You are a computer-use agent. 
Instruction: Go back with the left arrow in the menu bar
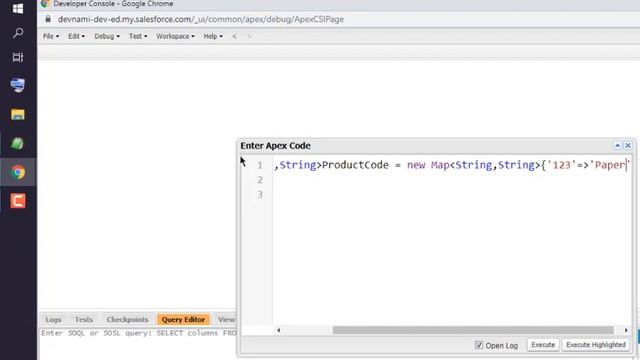pyautogui.click(x=234, y=36)
